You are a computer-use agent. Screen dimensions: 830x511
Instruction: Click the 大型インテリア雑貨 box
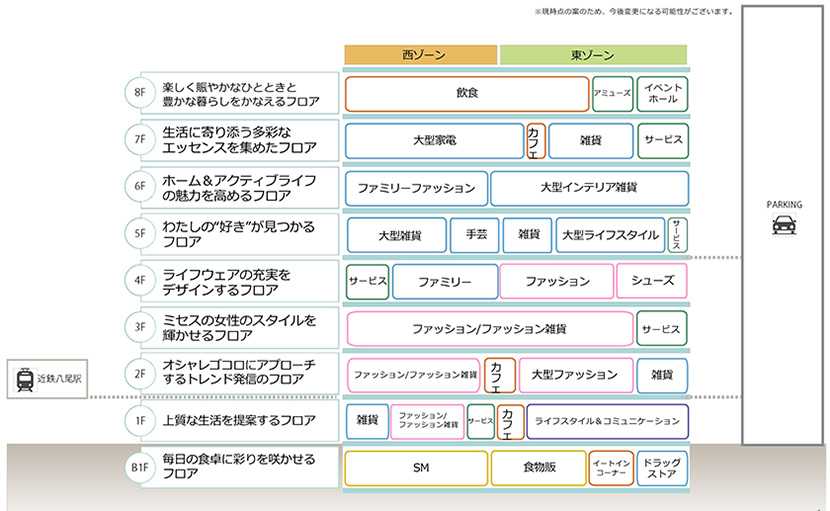click(589, 188)
